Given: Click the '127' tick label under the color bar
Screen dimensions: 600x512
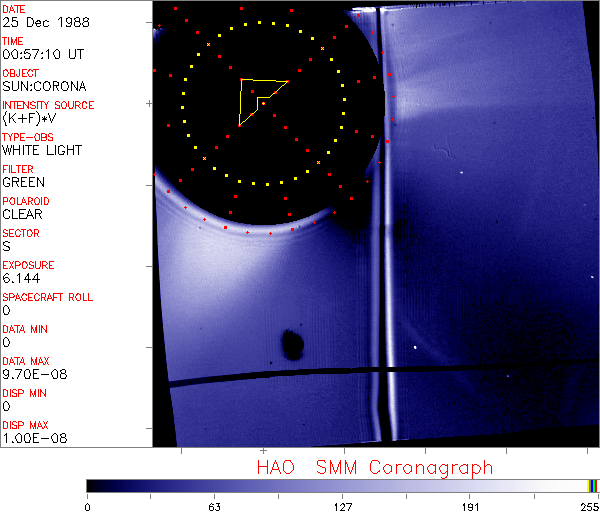Looking at the screenshot, I should point(342,505).
